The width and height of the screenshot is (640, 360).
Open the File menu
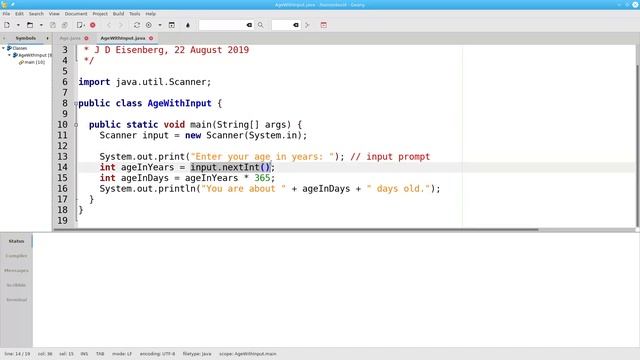[6, 13]
